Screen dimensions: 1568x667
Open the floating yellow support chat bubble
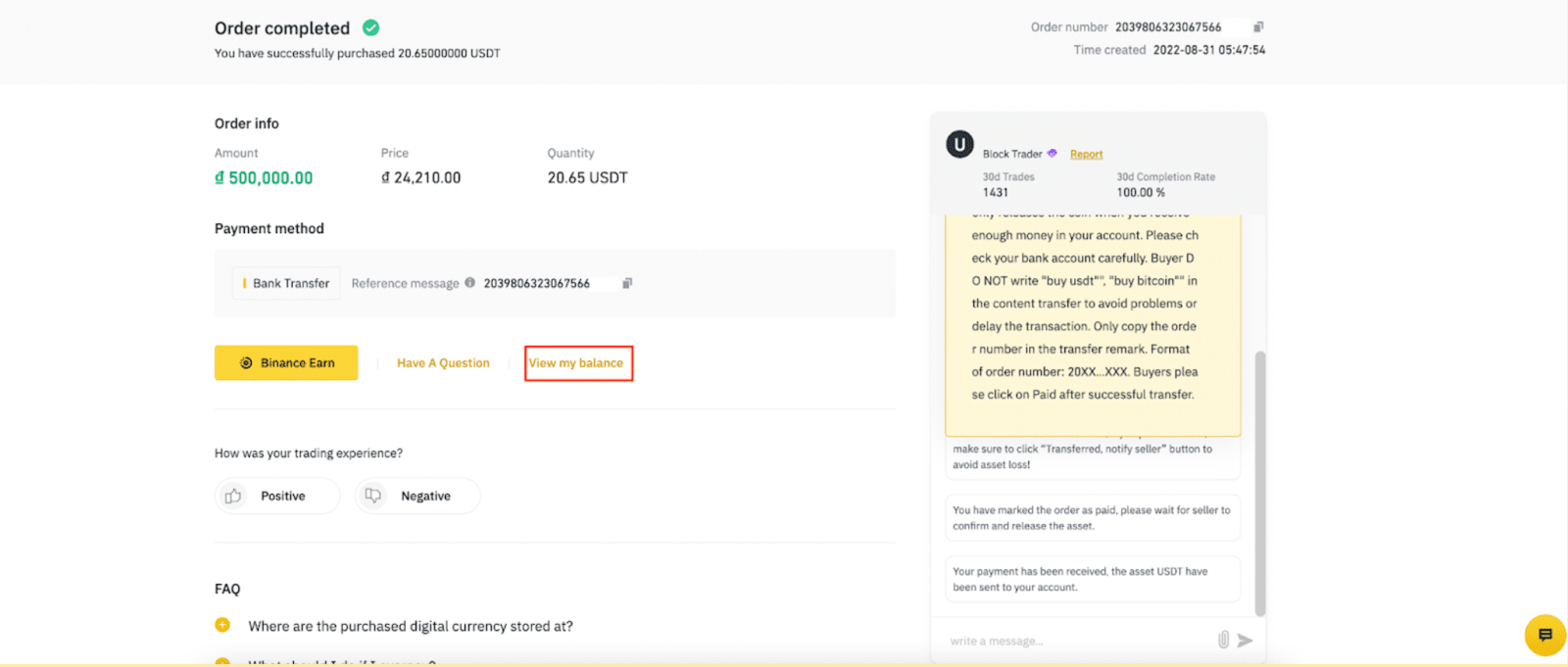coord(1544,635)
